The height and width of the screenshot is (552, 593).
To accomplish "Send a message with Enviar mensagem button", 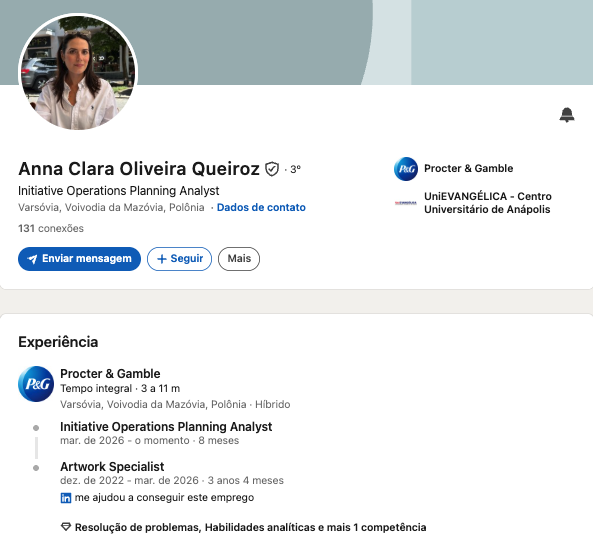I will [x=79, y=259].
